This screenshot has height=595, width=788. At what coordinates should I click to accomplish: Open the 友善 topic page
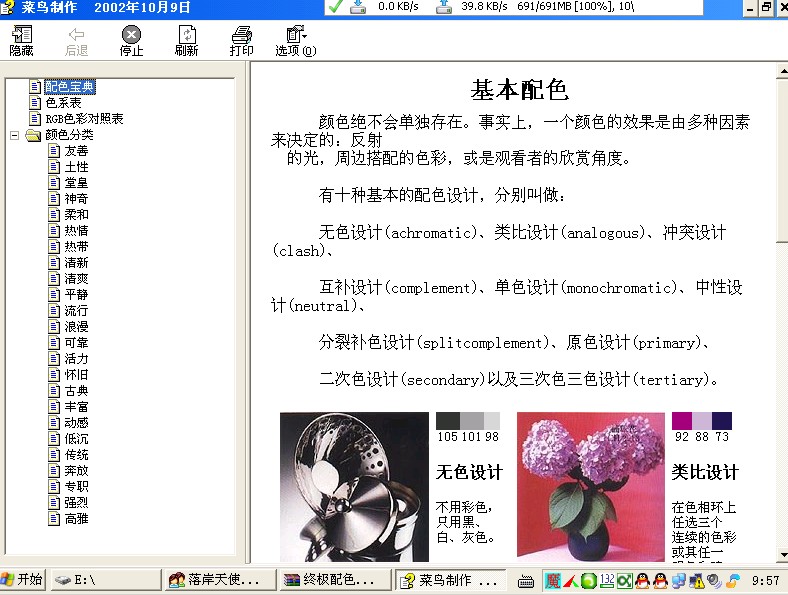76,151
